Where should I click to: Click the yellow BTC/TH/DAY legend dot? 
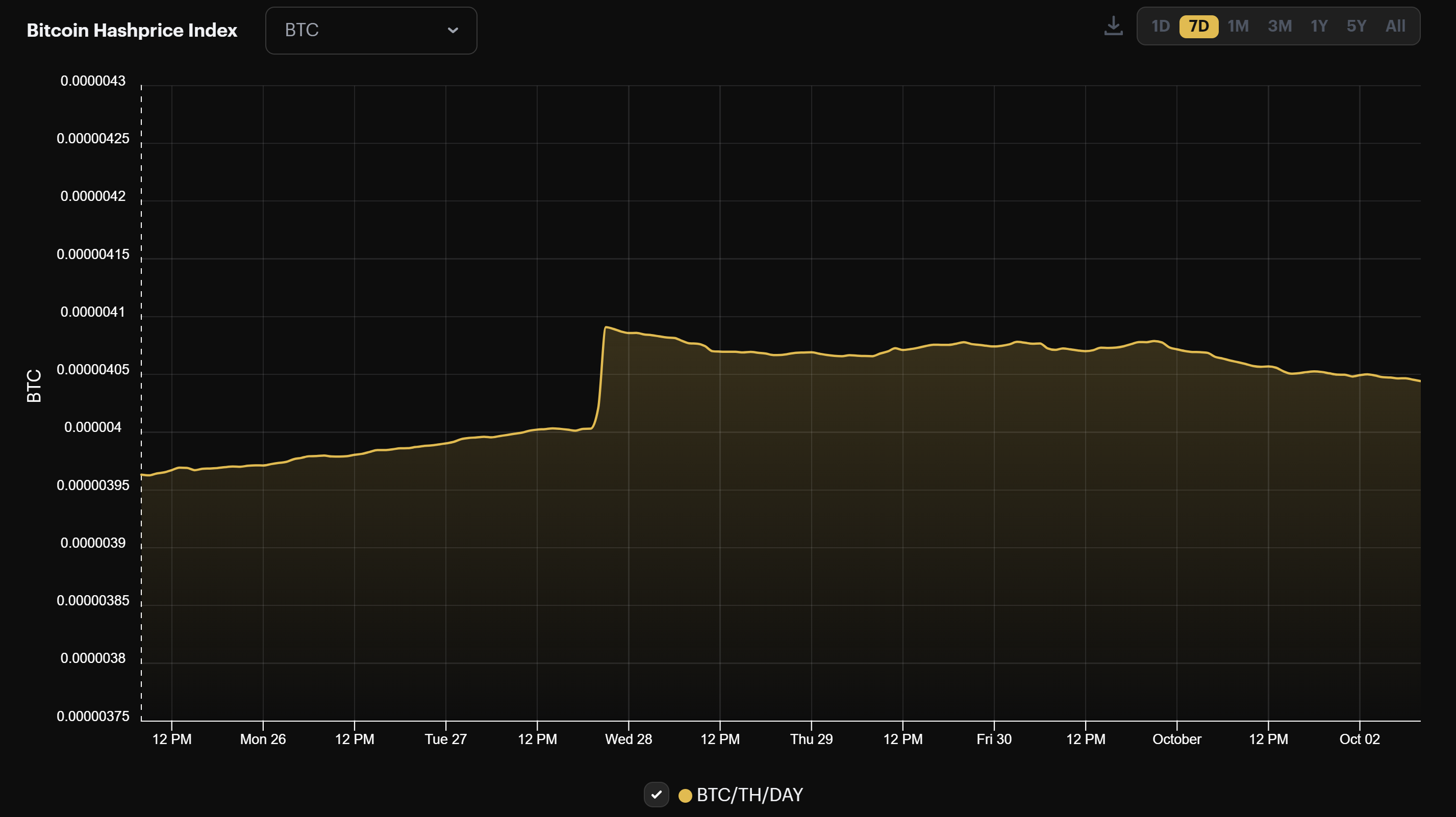pyautogui.click(x=685, y=796)
